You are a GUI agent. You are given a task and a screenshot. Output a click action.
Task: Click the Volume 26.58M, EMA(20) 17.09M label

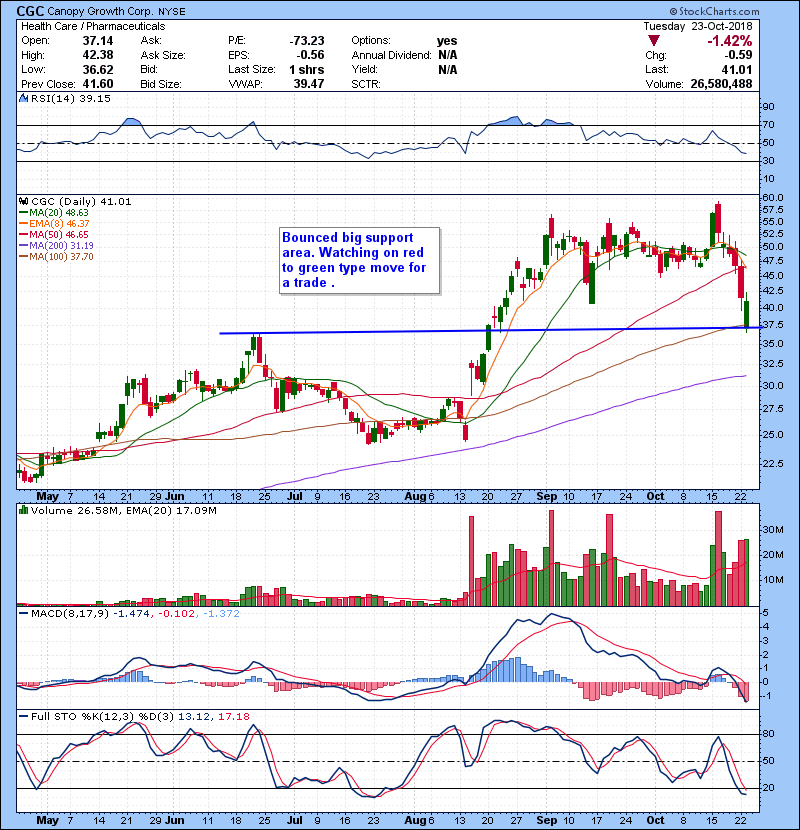[x=123, y=511]
